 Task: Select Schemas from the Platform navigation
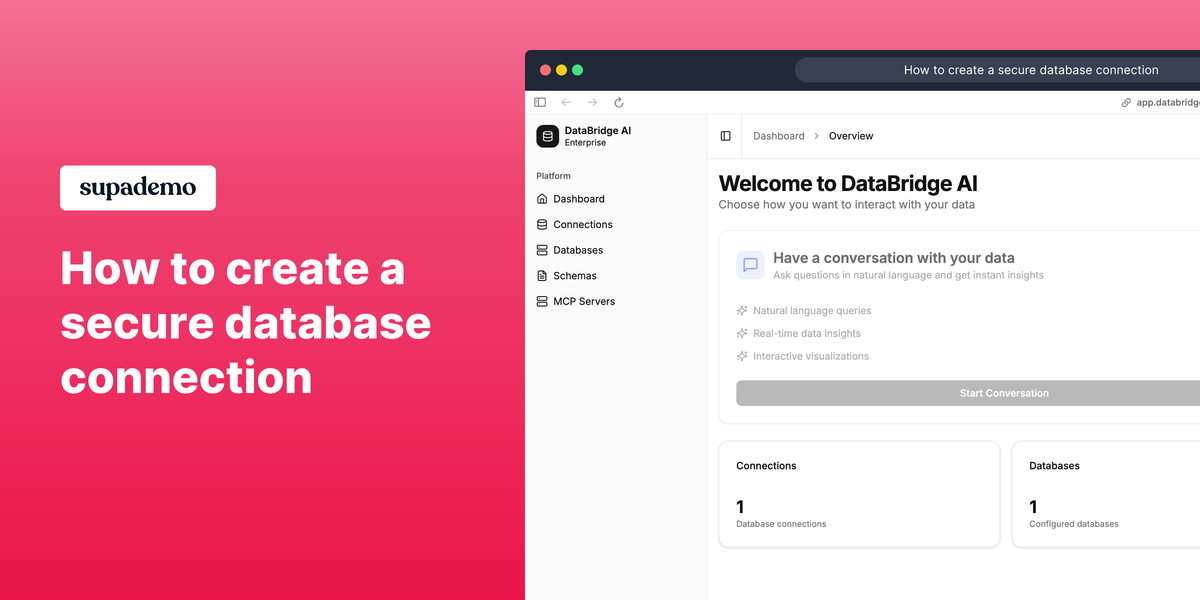[578, 275]
